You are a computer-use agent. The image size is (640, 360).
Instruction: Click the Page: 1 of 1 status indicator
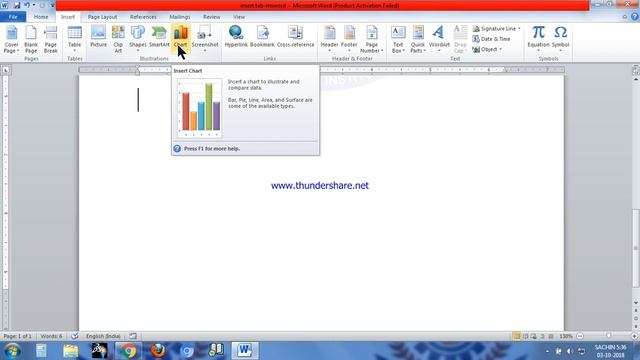click(18, 336)
